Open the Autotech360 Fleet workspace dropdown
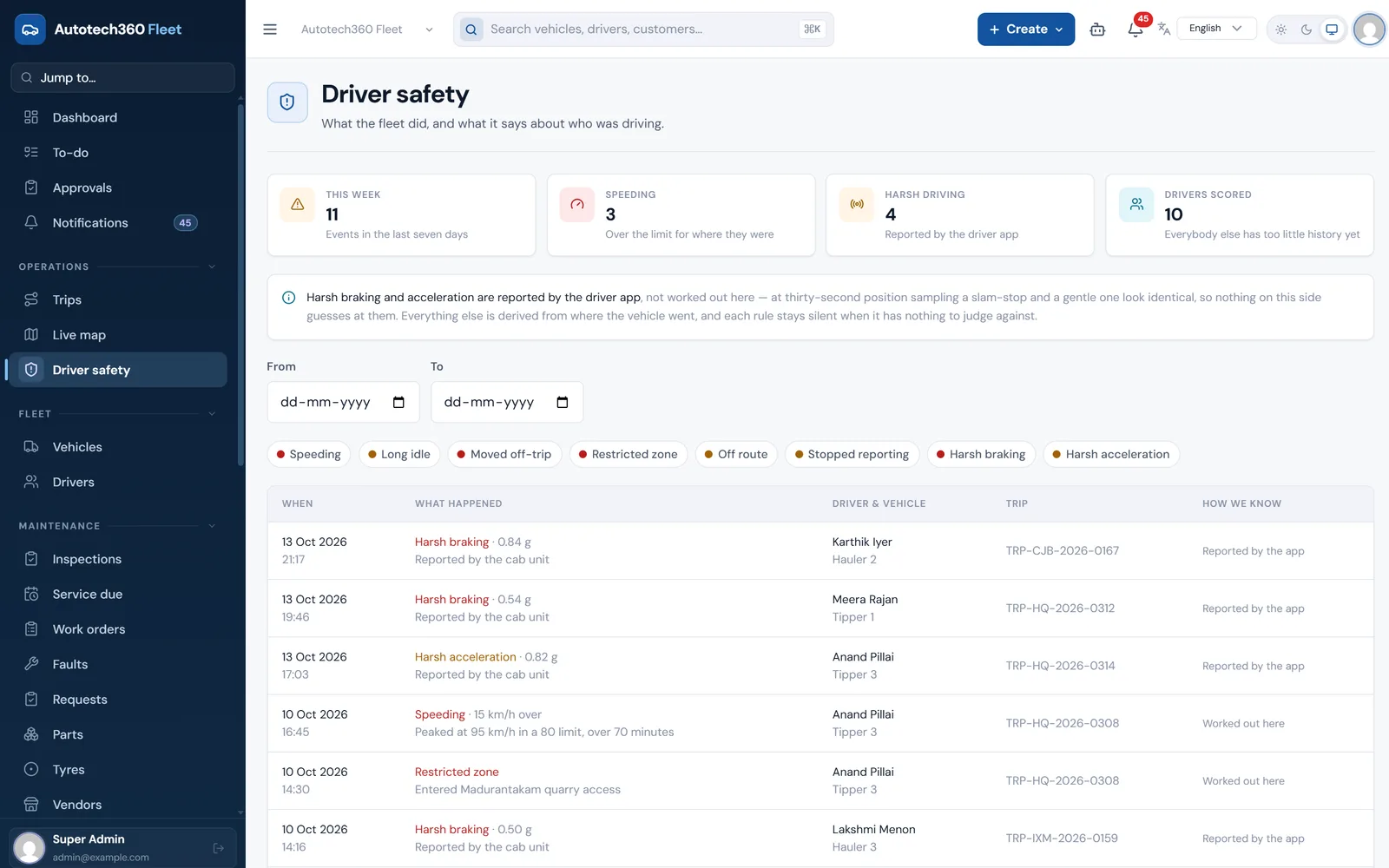 click(366, 30)
